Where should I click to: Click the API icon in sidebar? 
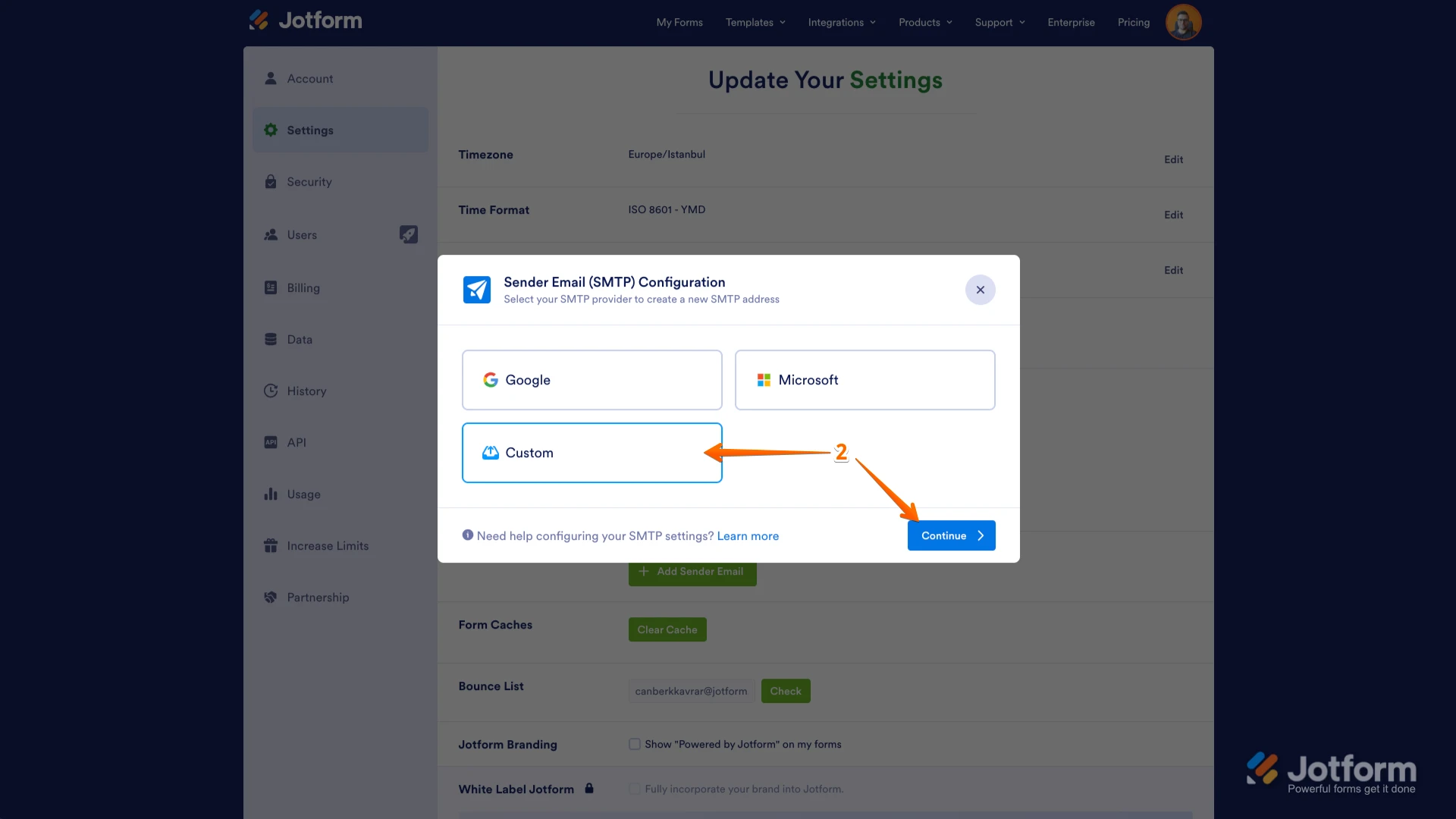(x=271, y=442)
